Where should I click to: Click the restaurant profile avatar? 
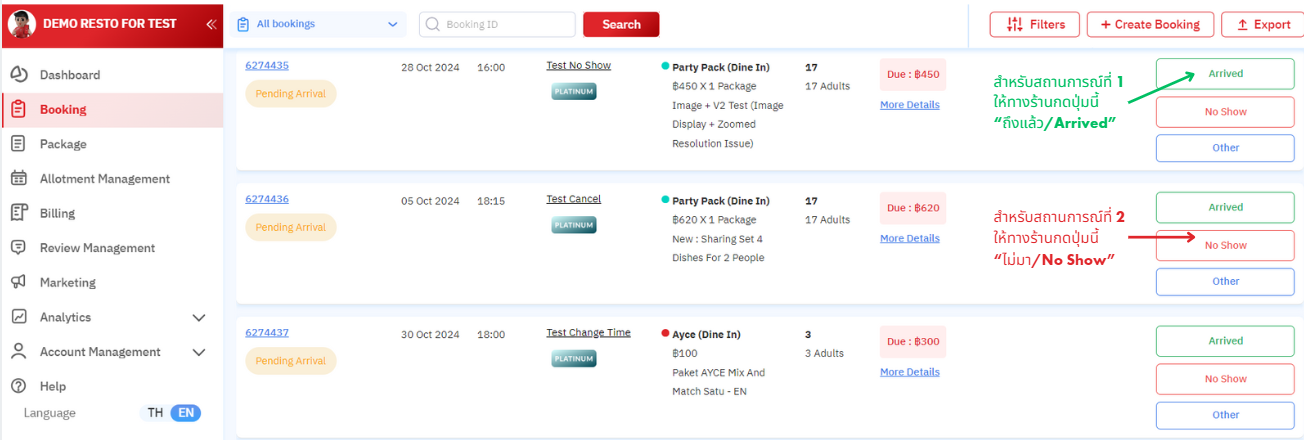21,24
